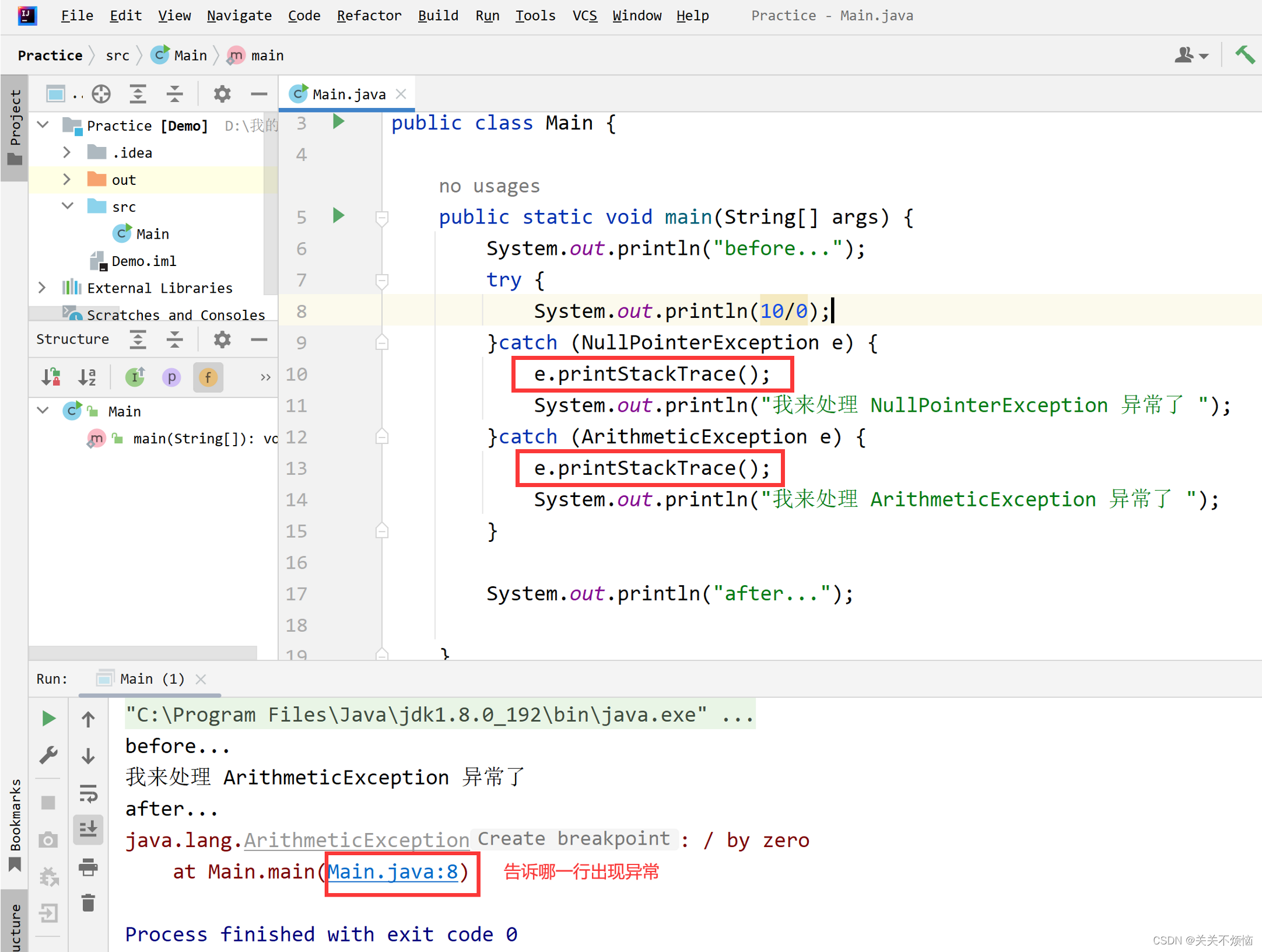The width and height of the screenshot is (1262, 952).
Task: Click the run gutter arrow beside main method
Action: click(x=338, y=216)
